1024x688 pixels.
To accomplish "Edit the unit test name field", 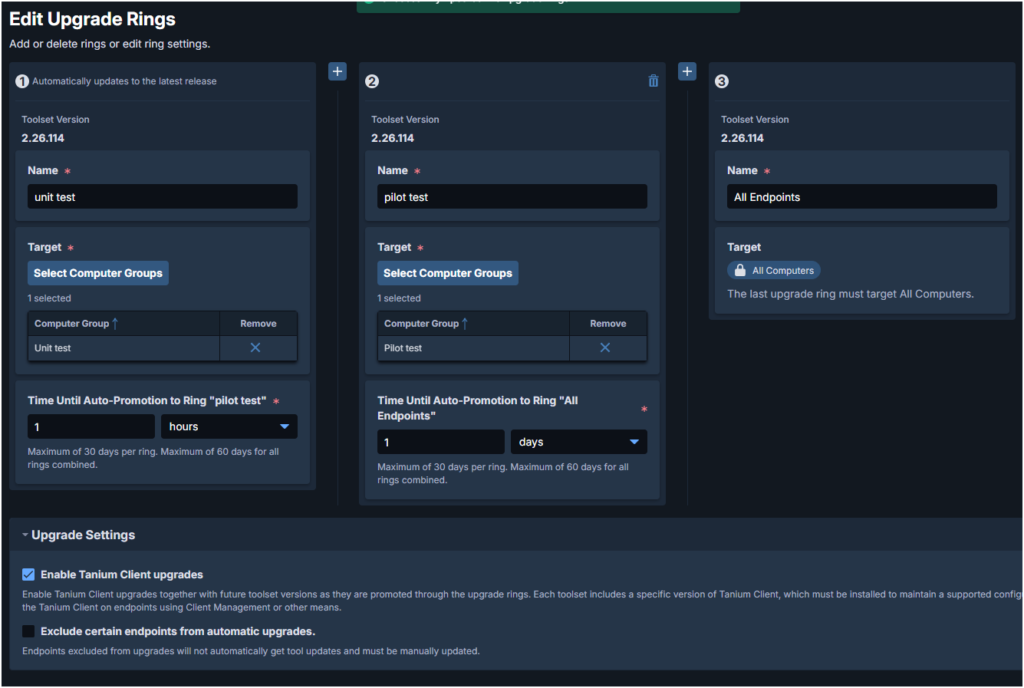I will [x=162, y=197].
